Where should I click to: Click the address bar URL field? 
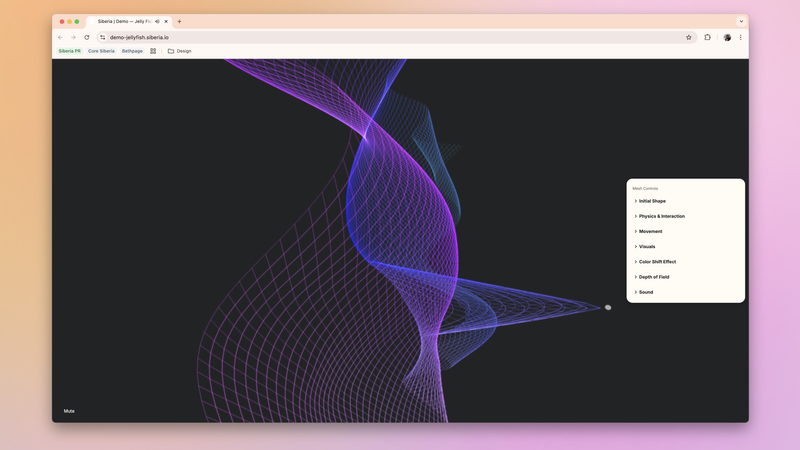point(394,37)
